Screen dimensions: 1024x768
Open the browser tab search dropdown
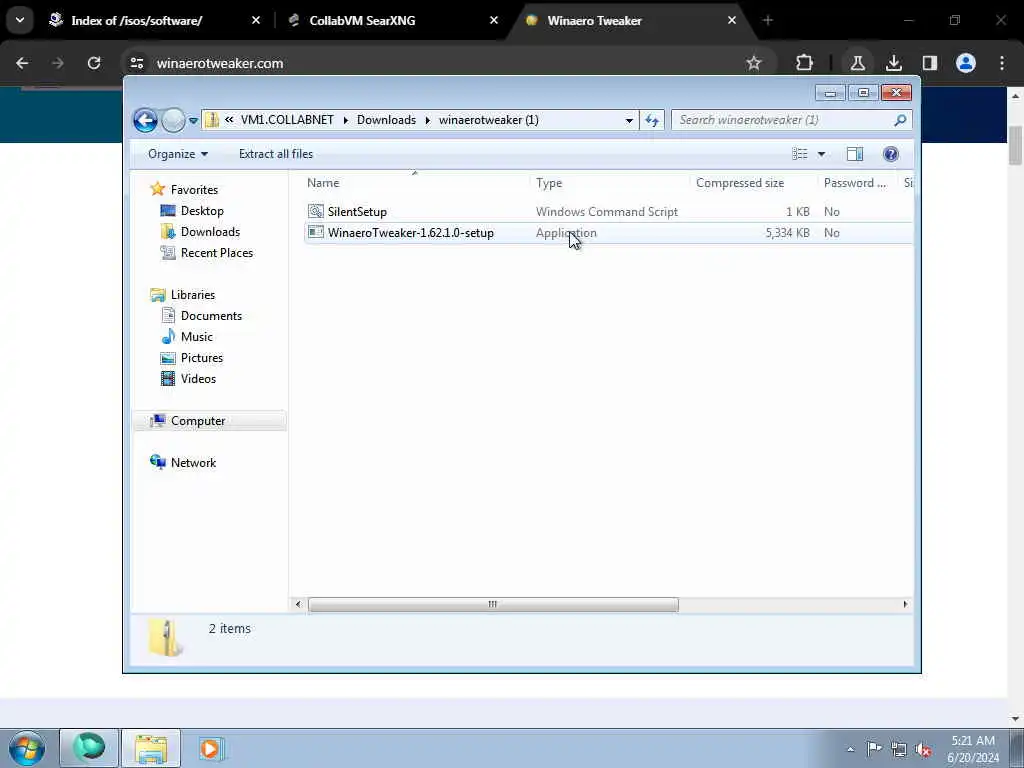pyautogui.click(x=20, y=20)
